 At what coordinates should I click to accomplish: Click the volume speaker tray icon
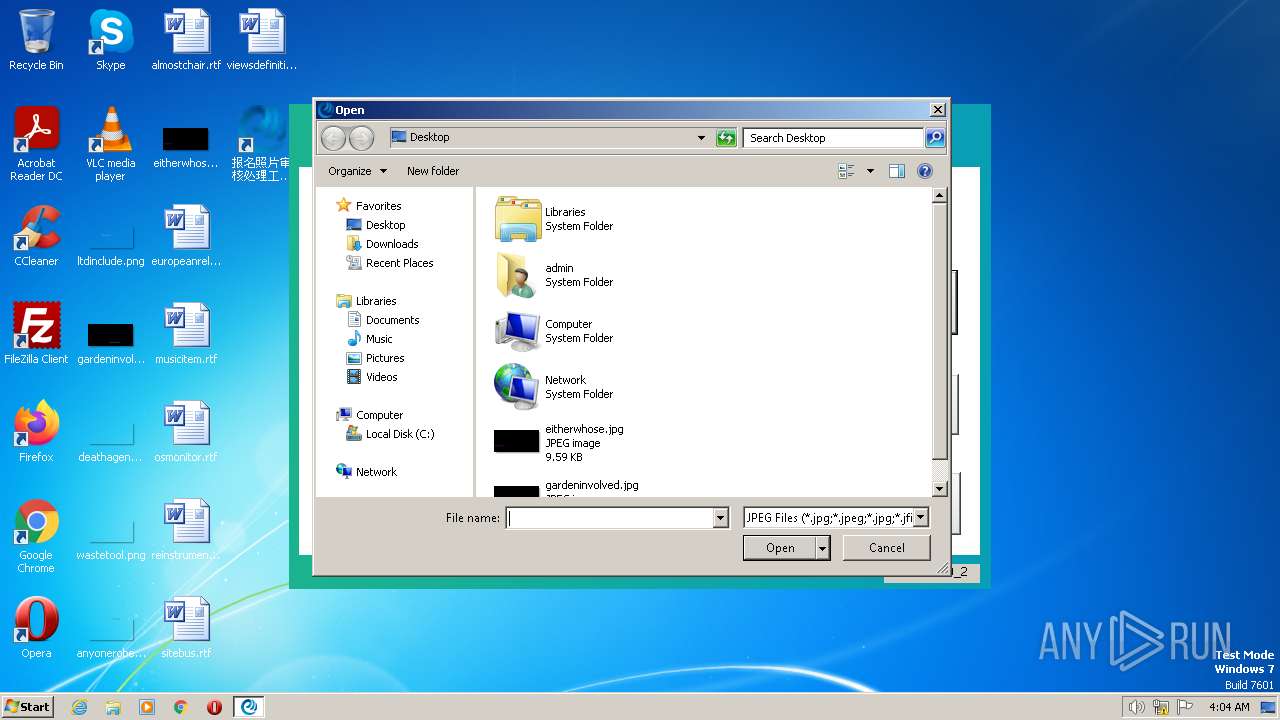(1136, 707)
